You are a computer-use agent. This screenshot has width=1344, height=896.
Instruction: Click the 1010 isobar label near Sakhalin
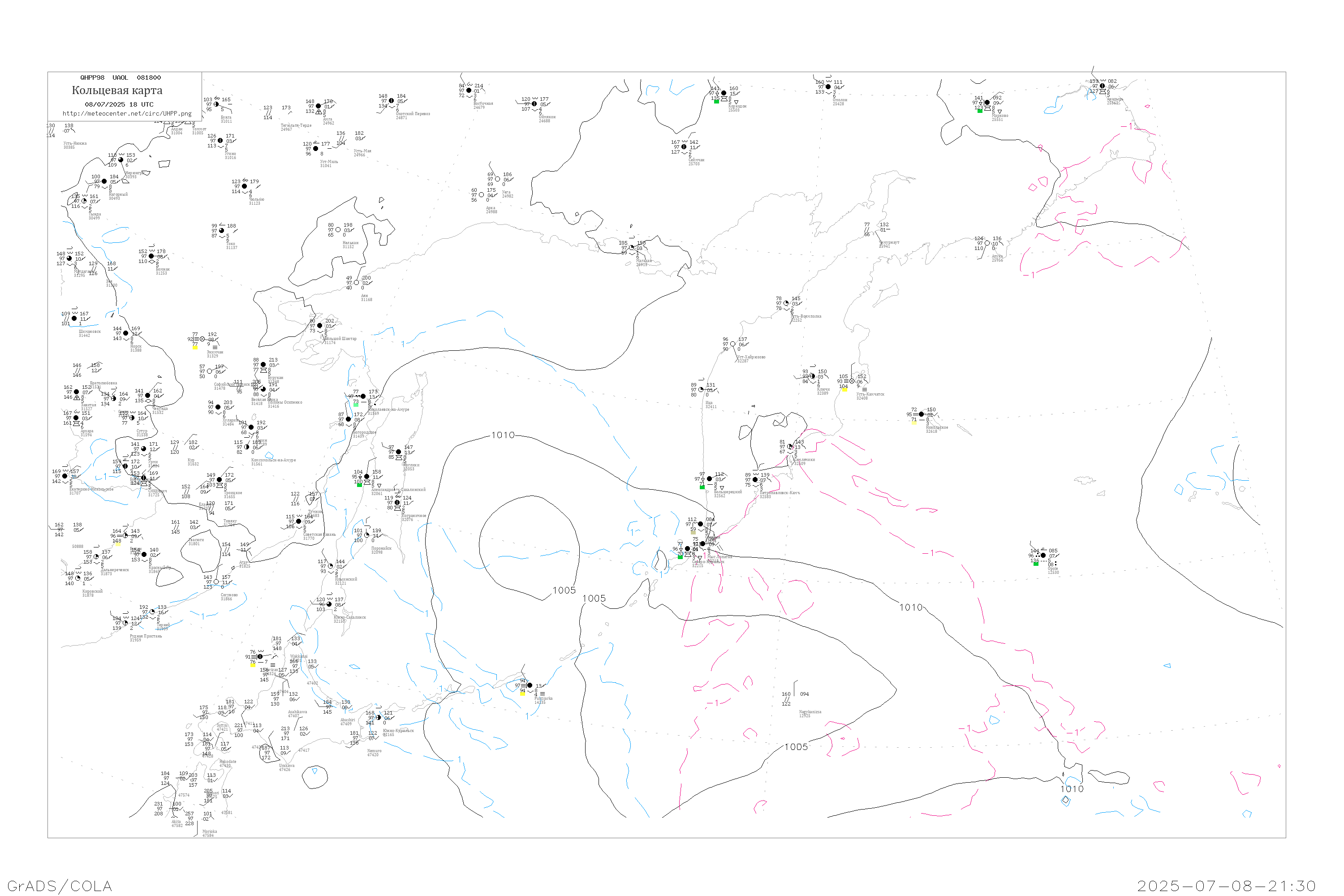point(503,435)
